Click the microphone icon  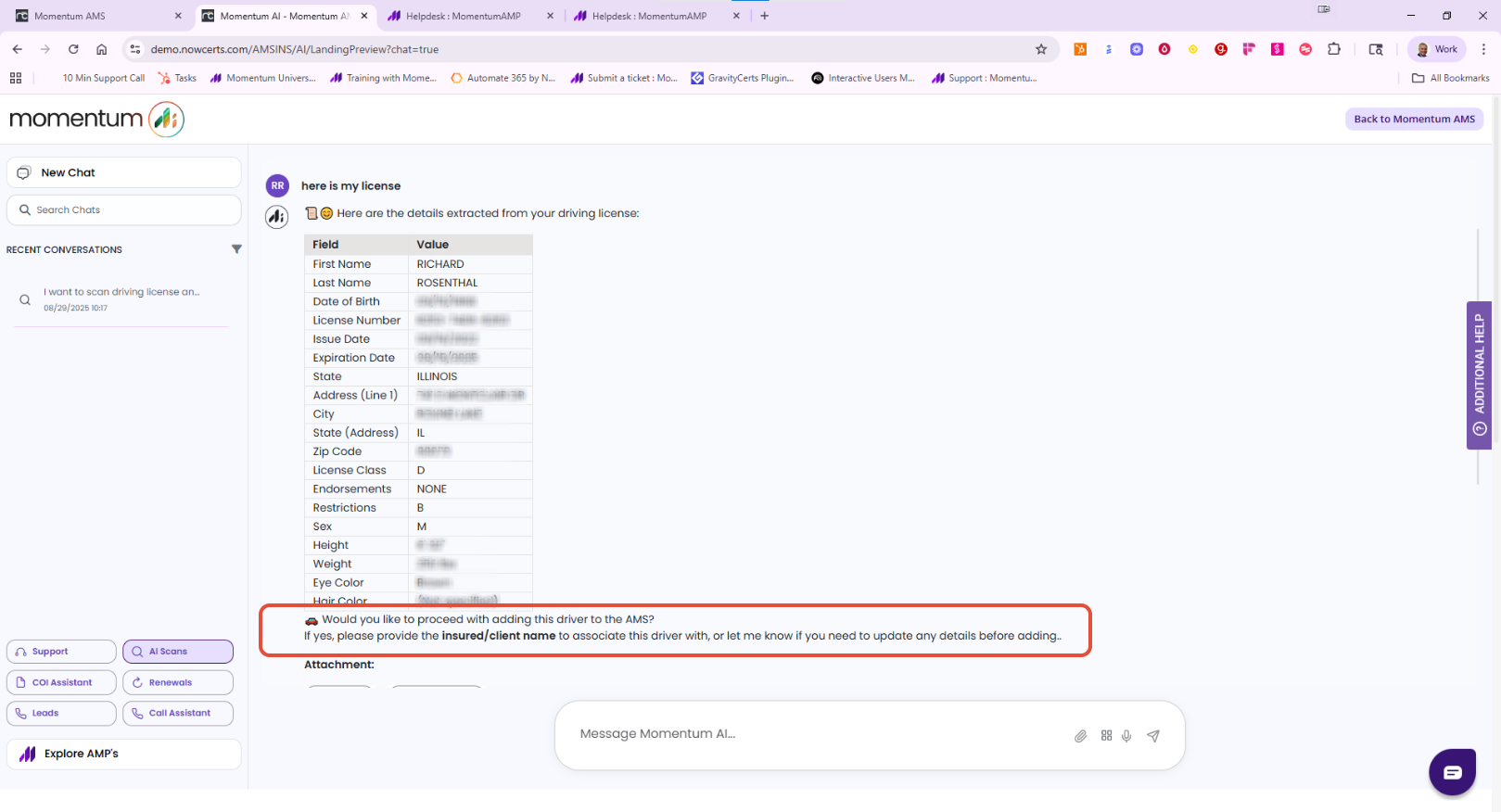(x=1126, y=736)
